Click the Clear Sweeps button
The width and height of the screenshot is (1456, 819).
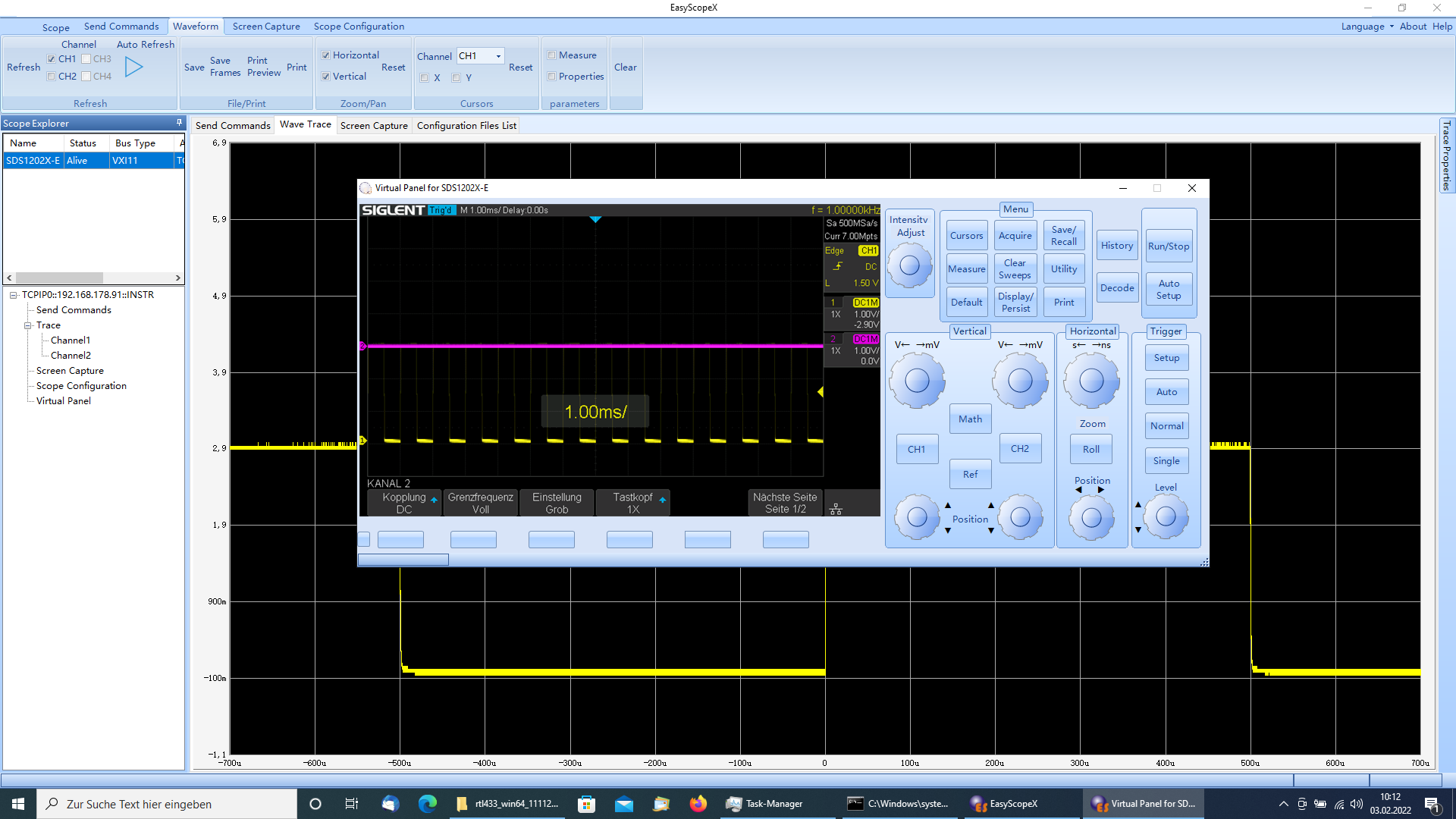[x=1015, y=269]
